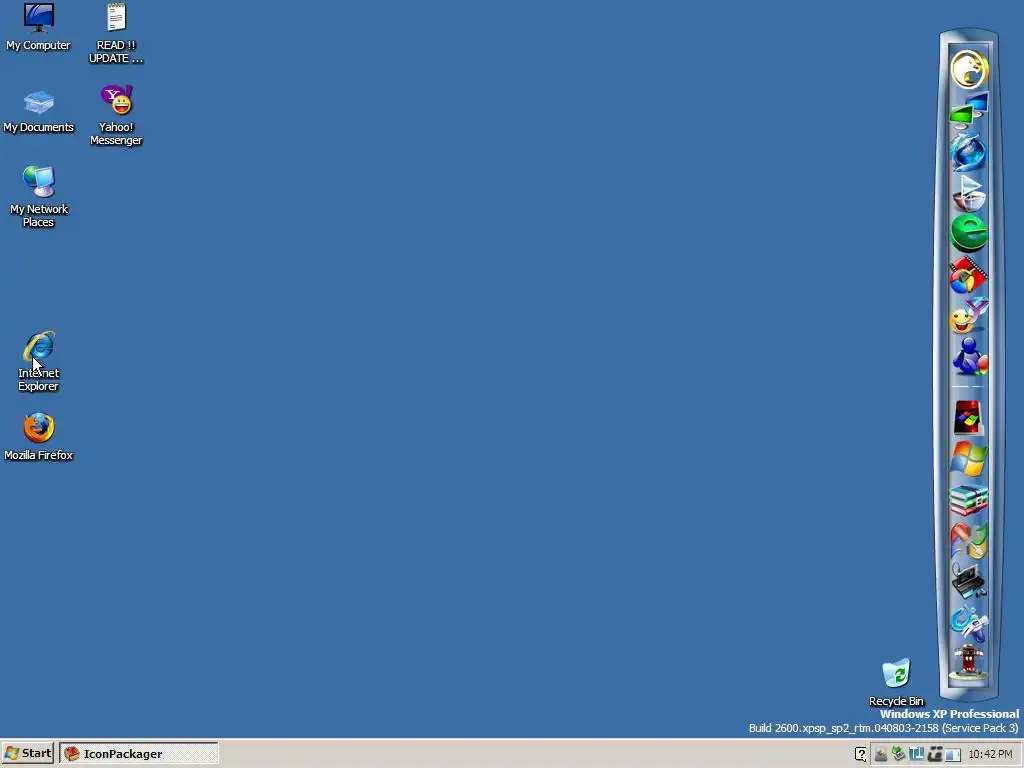Click the gold globe icon atop the dock
Image resolution: width=1024 pixels, height=768 pixels.
pos(969,69)
